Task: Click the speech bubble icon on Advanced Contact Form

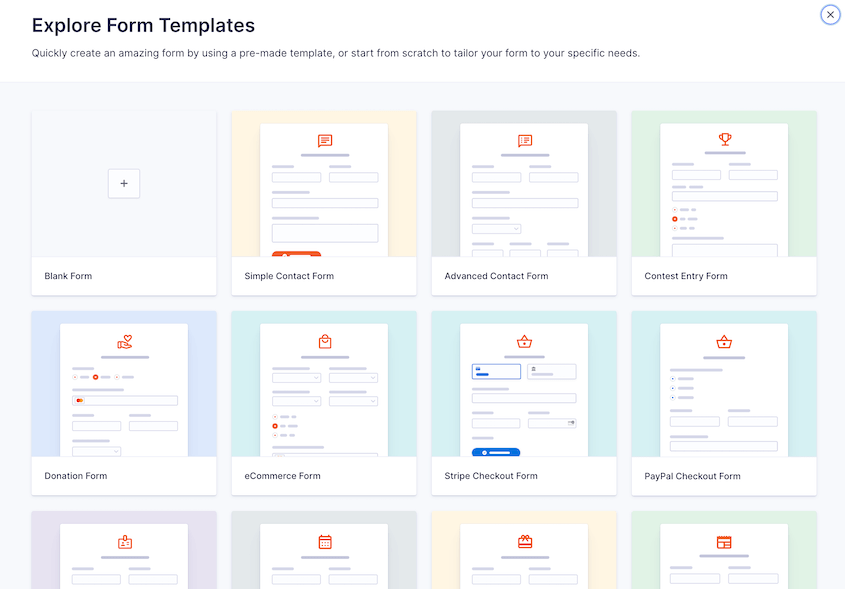Action: [523, 140]
